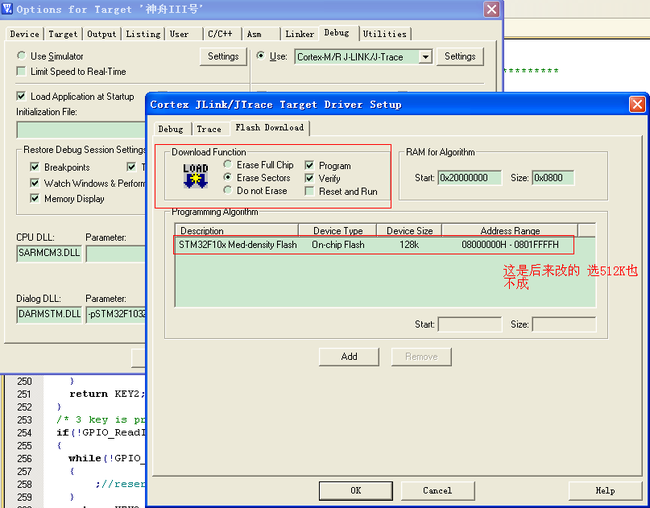Select the Erase Full Chip radio button
The image size is (650, 508).
pos(227,165)
